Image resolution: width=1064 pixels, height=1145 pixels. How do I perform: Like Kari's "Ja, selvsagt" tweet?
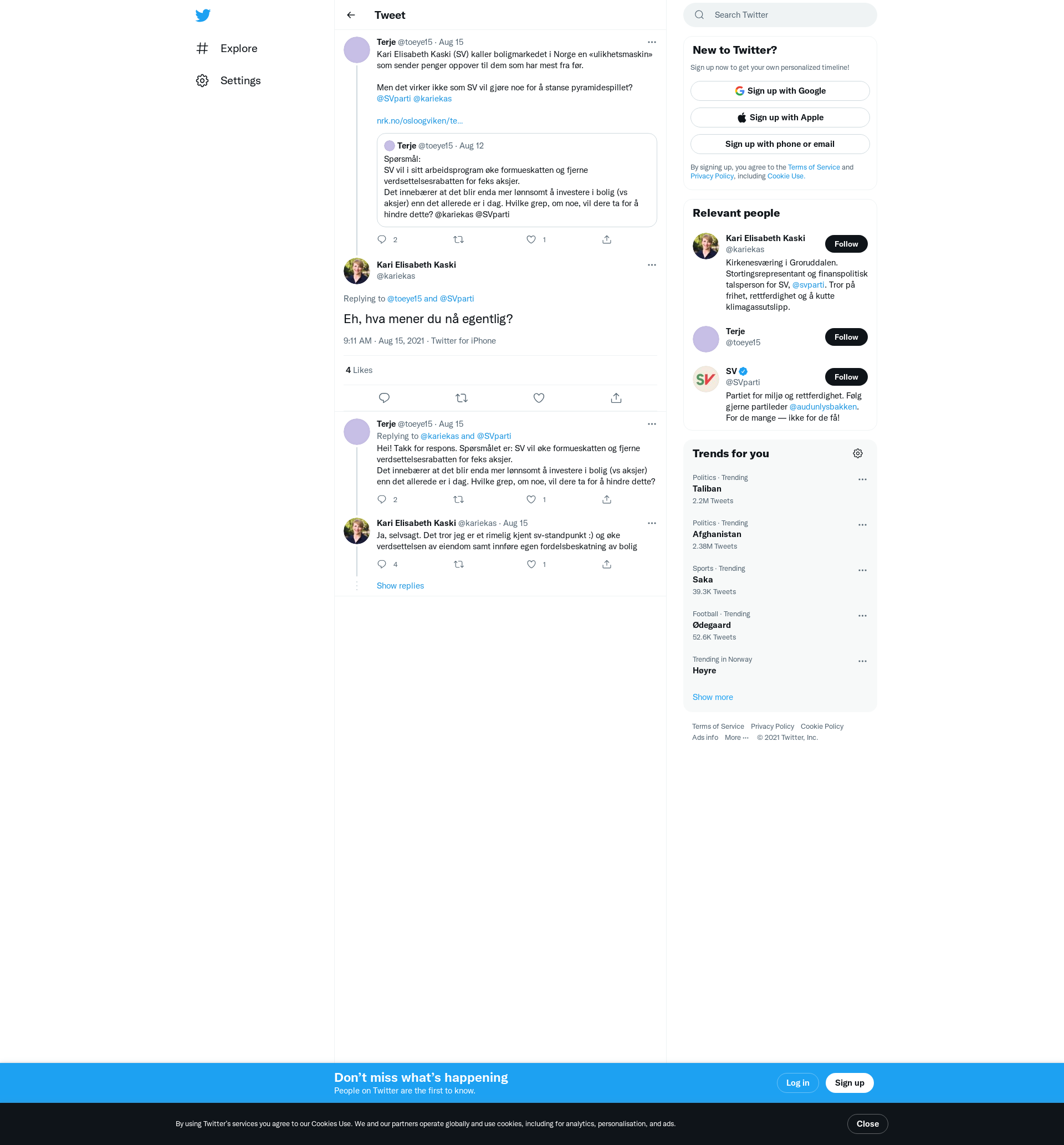coord(531,564)
